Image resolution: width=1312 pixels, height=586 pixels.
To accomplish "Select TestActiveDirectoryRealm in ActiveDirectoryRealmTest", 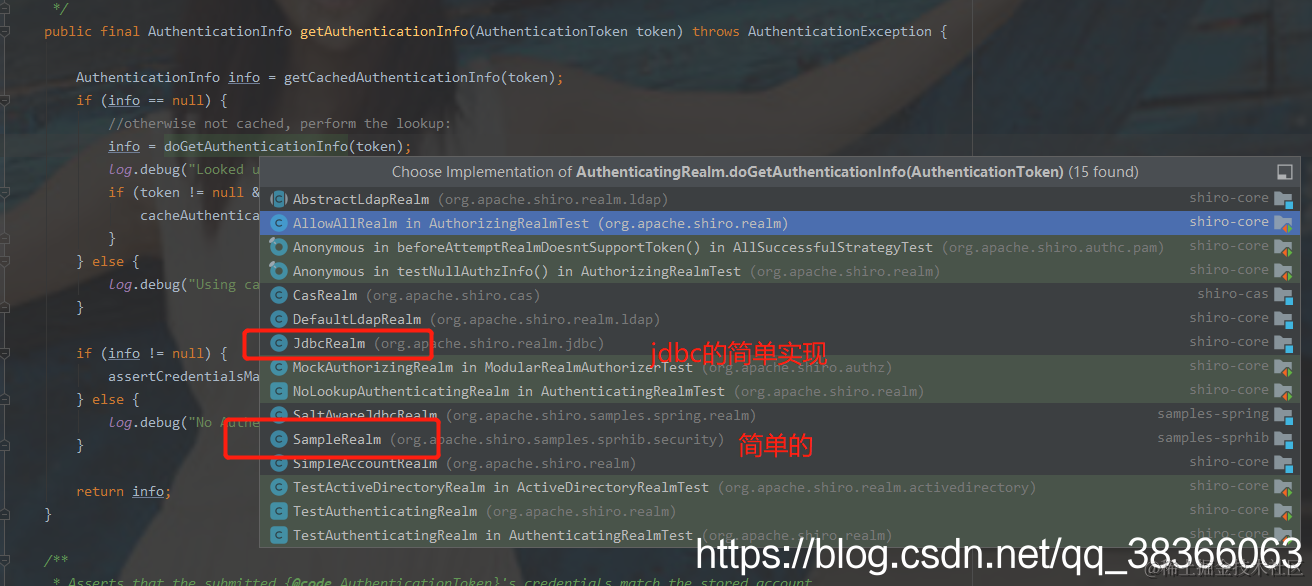I will coord(780,487).
